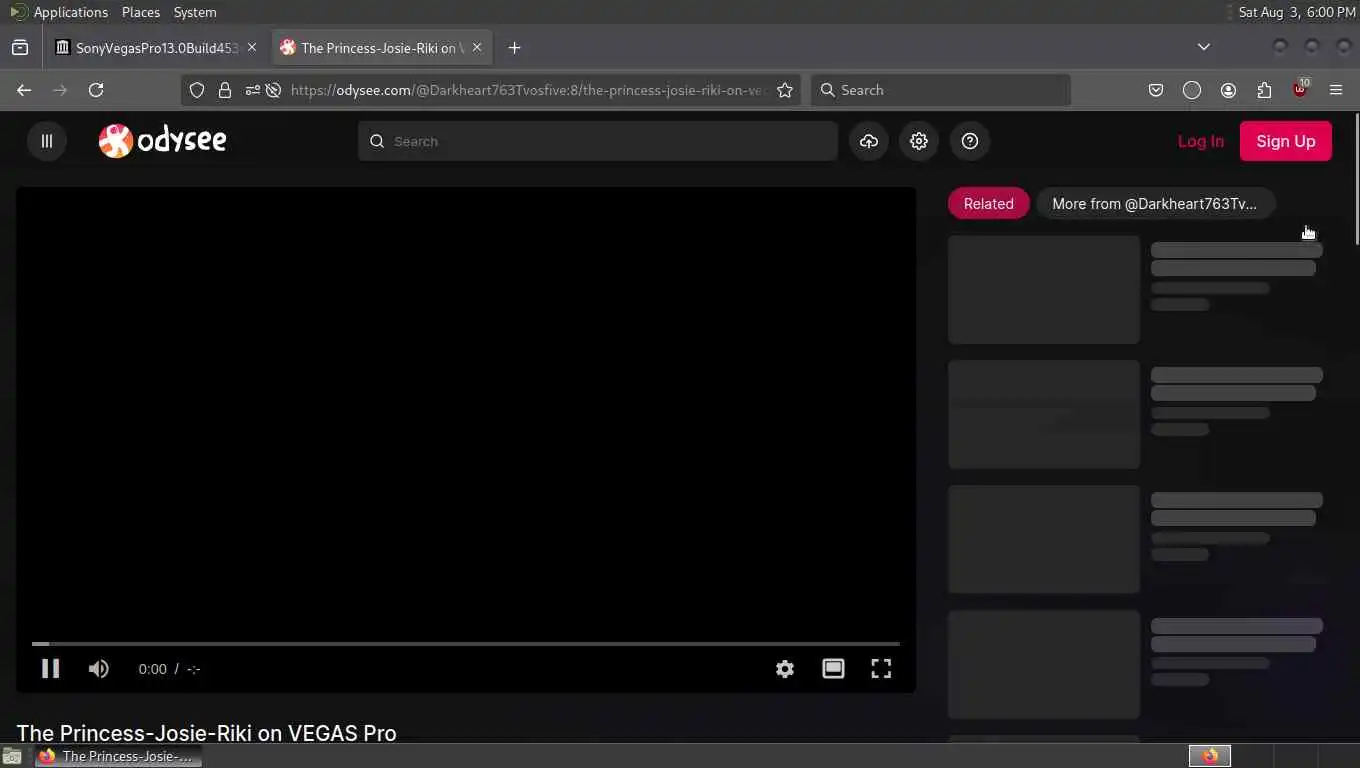Open the first related video thumbnail placeholder
The image size is (1360, 768).
tap(1044, 290)
